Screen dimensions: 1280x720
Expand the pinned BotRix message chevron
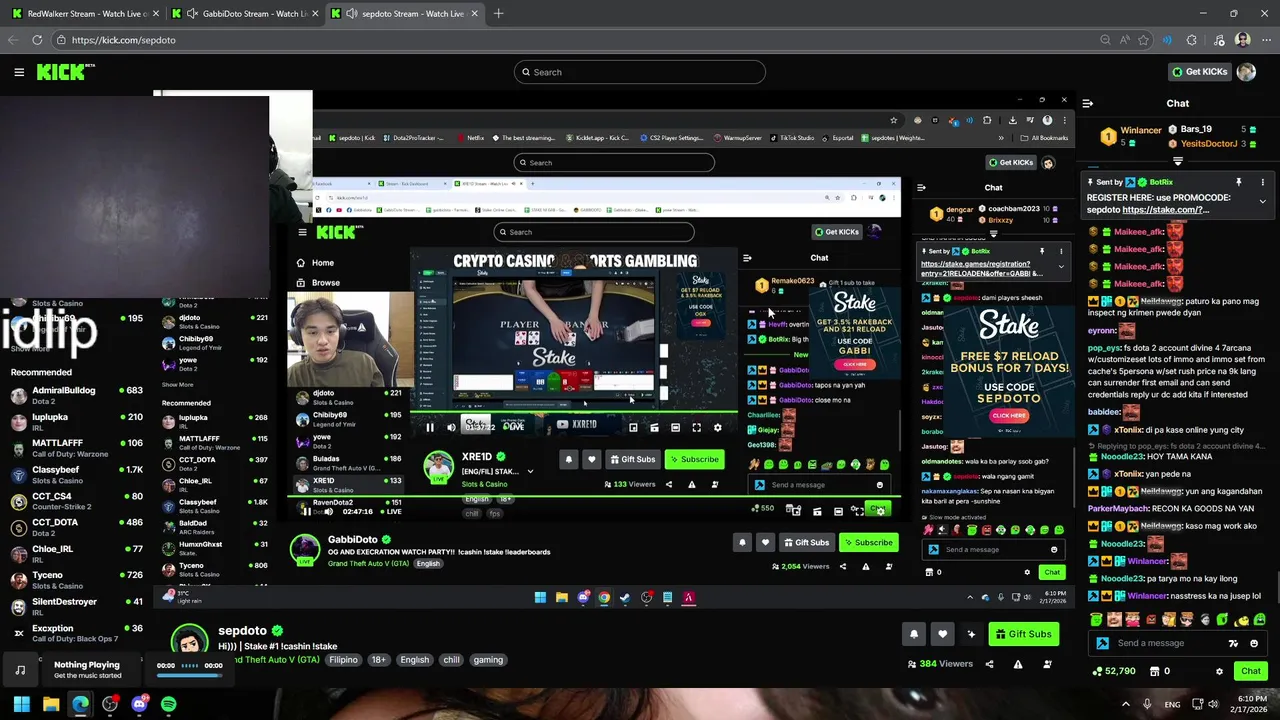point(1262,201)
